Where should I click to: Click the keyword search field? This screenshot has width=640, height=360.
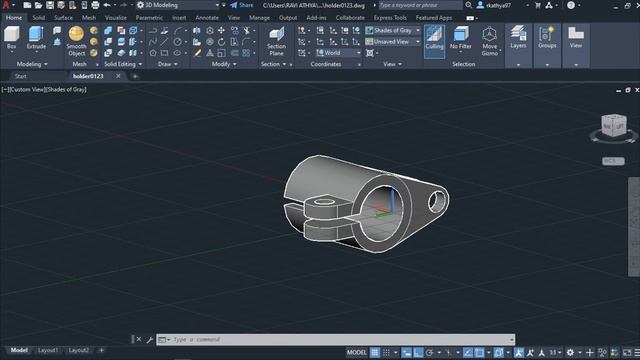point(420,5)
